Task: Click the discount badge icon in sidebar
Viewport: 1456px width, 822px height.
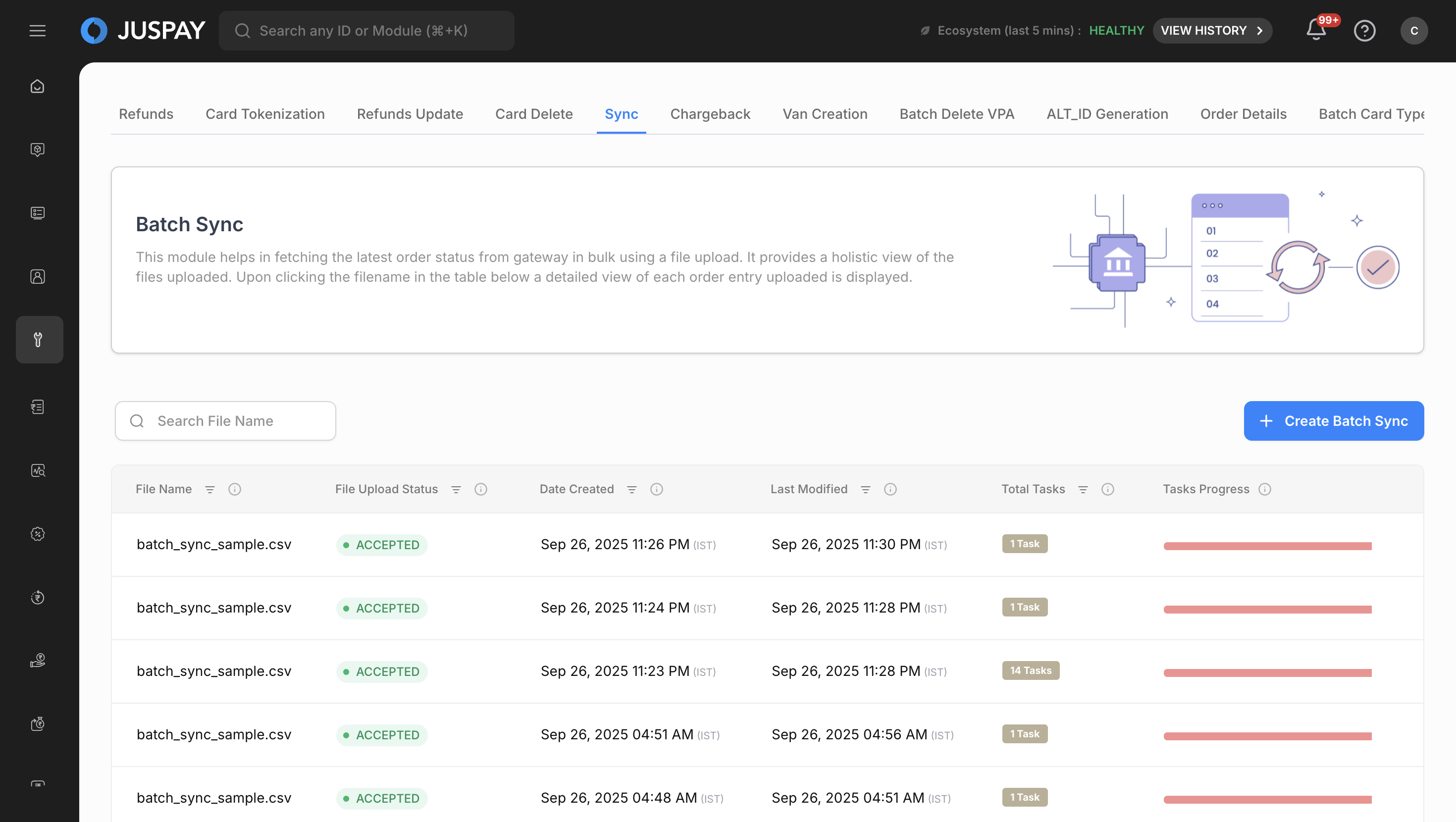Action: pyautogui.click(x=37, y=534)
